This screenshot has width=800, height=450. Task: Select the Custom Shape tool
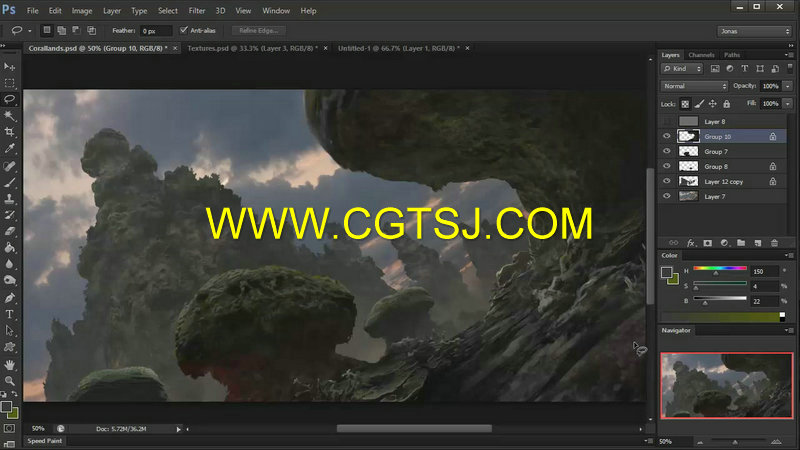(x=9, y=347)
